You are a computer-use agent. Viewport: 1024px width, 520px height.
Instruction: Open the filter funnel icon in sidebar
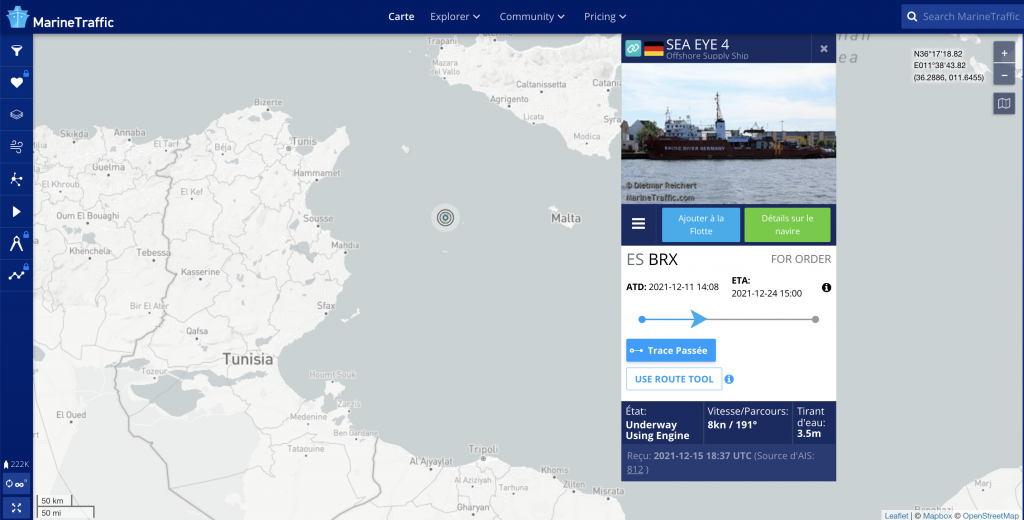tap(16, 50)
